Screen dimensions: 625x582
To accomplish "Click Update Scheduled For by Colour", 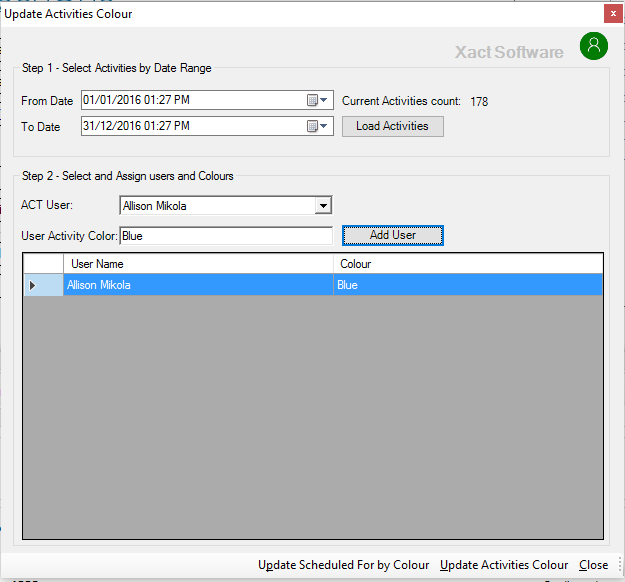I will (344, 565).
